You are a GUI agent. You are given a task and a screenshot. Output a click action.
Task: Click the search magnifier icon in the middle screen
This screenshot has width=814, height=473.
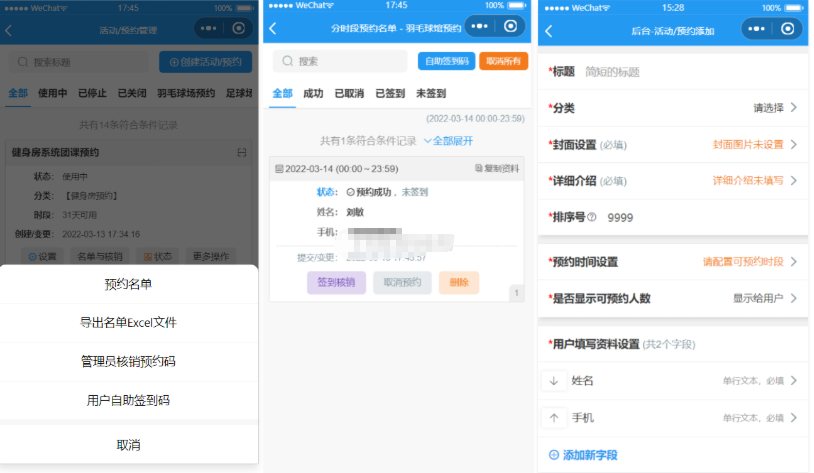pos(288,61)
